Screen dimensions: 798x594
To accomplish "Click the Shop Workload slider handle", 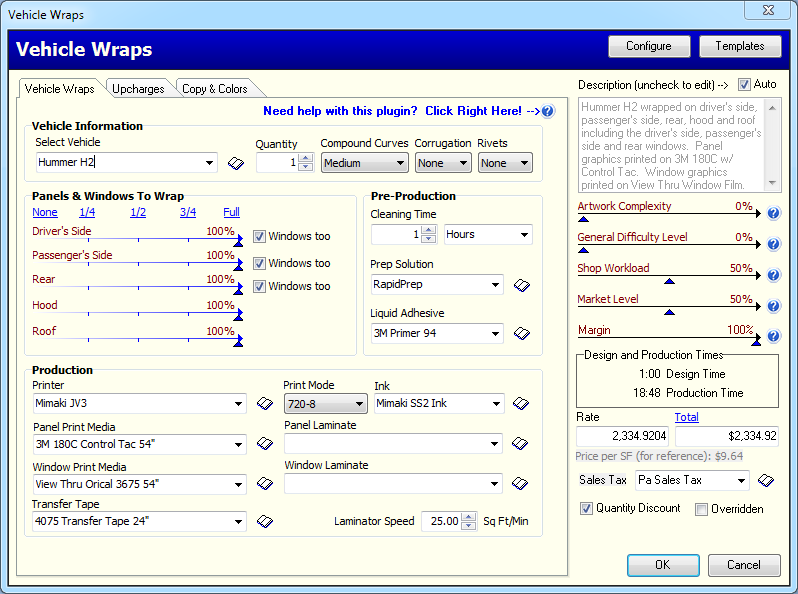I will (x=669, y=281).
